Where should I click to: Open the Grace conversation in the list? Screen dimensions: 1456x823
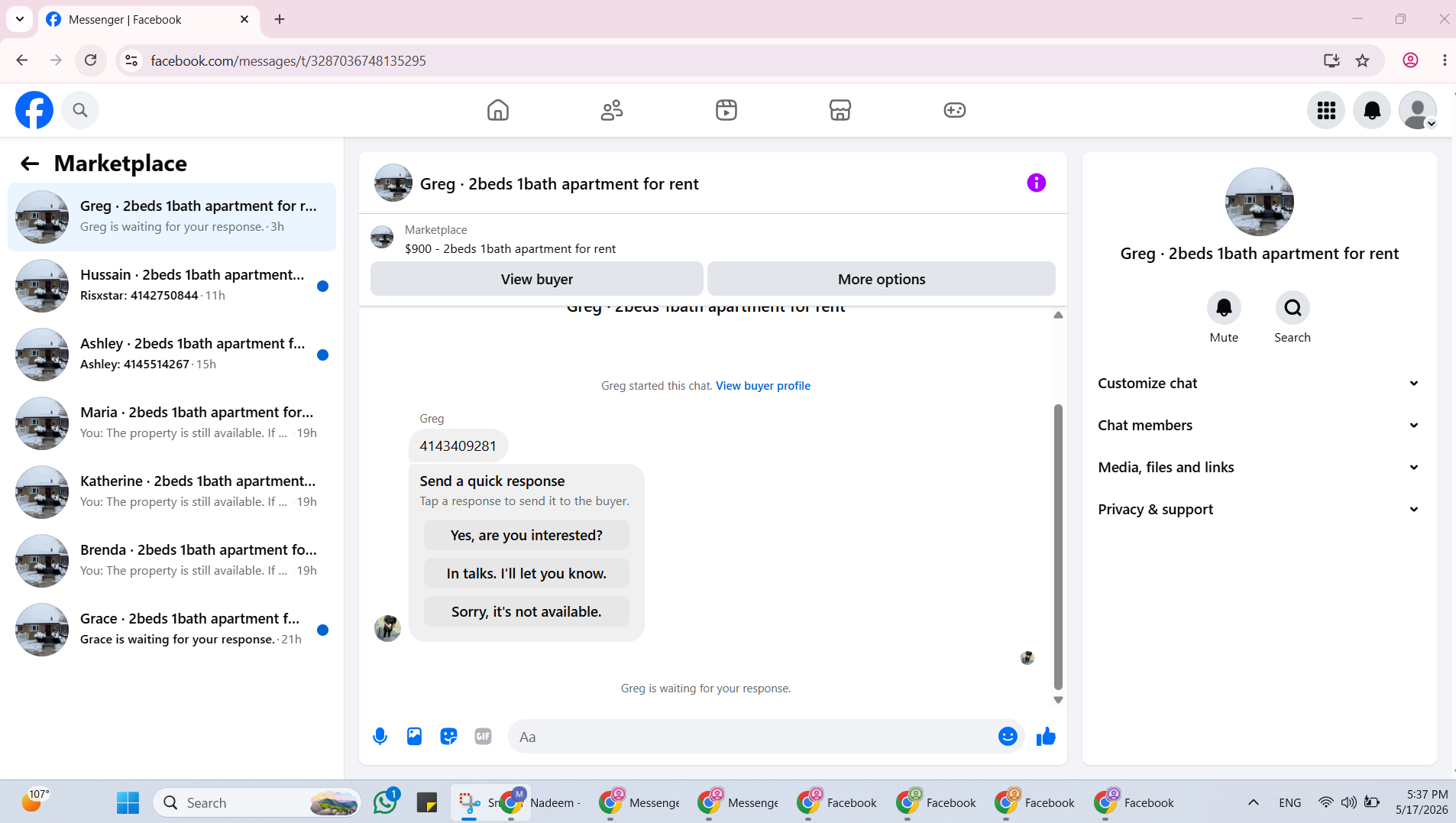coord(172,630)
